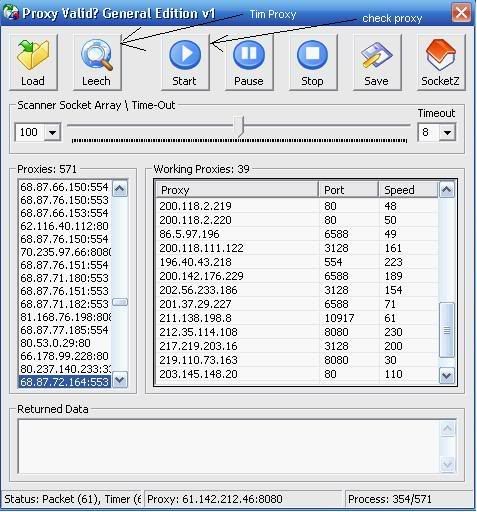This screenshot has height=512, width=477.
Task: Click the app icon in the title bar
Action: coord(11,13)
